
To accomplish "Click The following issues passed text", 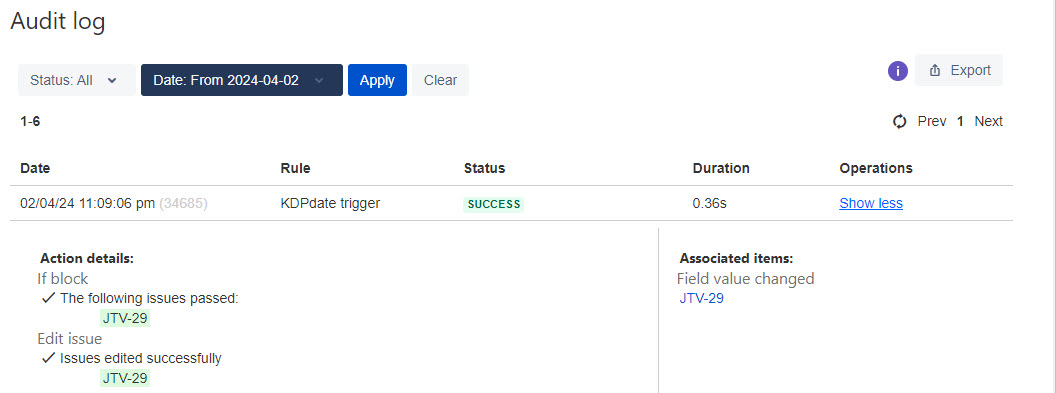I will [x=149, y=298].
